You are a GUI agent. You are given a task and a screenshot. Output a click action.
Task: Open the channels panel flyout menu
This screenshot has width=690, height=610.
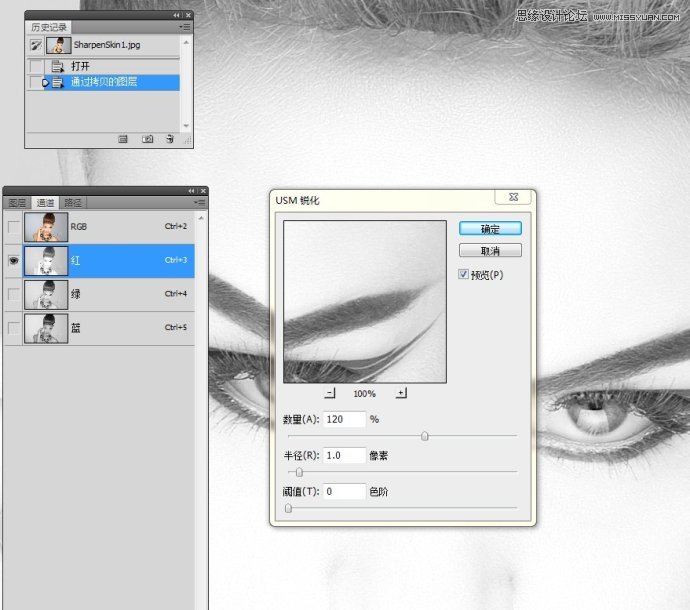click(x=199, y=202)
